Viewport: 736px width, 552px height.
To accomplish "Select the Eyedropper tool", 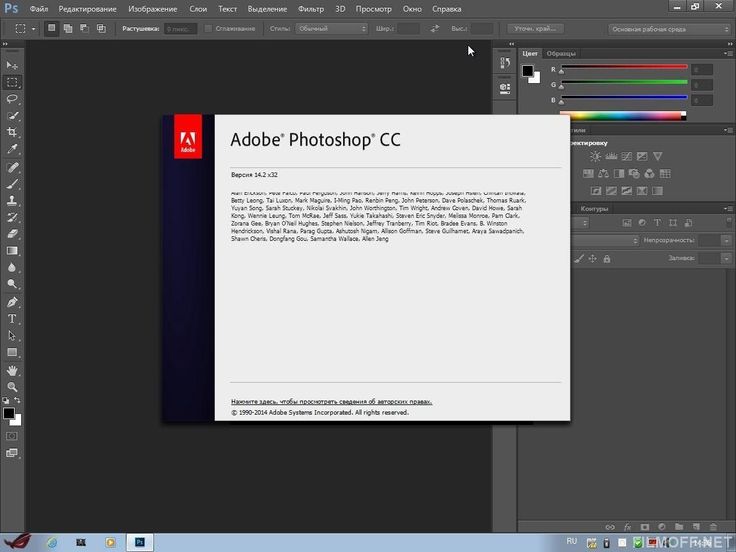I will (12, 149).
